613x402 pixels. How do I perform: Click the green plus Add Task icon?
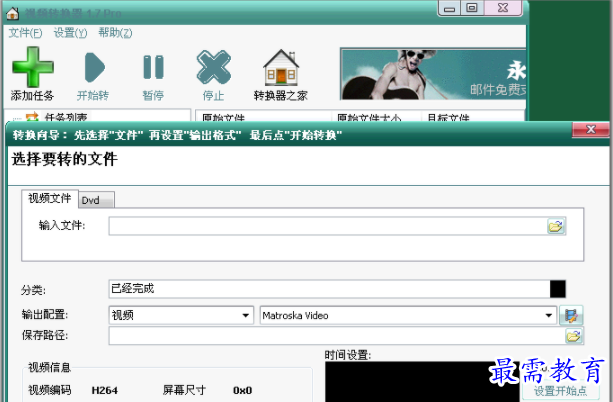(33, 67)
